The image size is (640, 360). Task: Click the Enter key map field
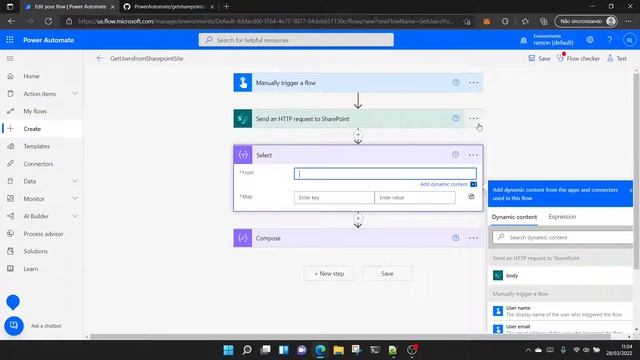point(334,198)
